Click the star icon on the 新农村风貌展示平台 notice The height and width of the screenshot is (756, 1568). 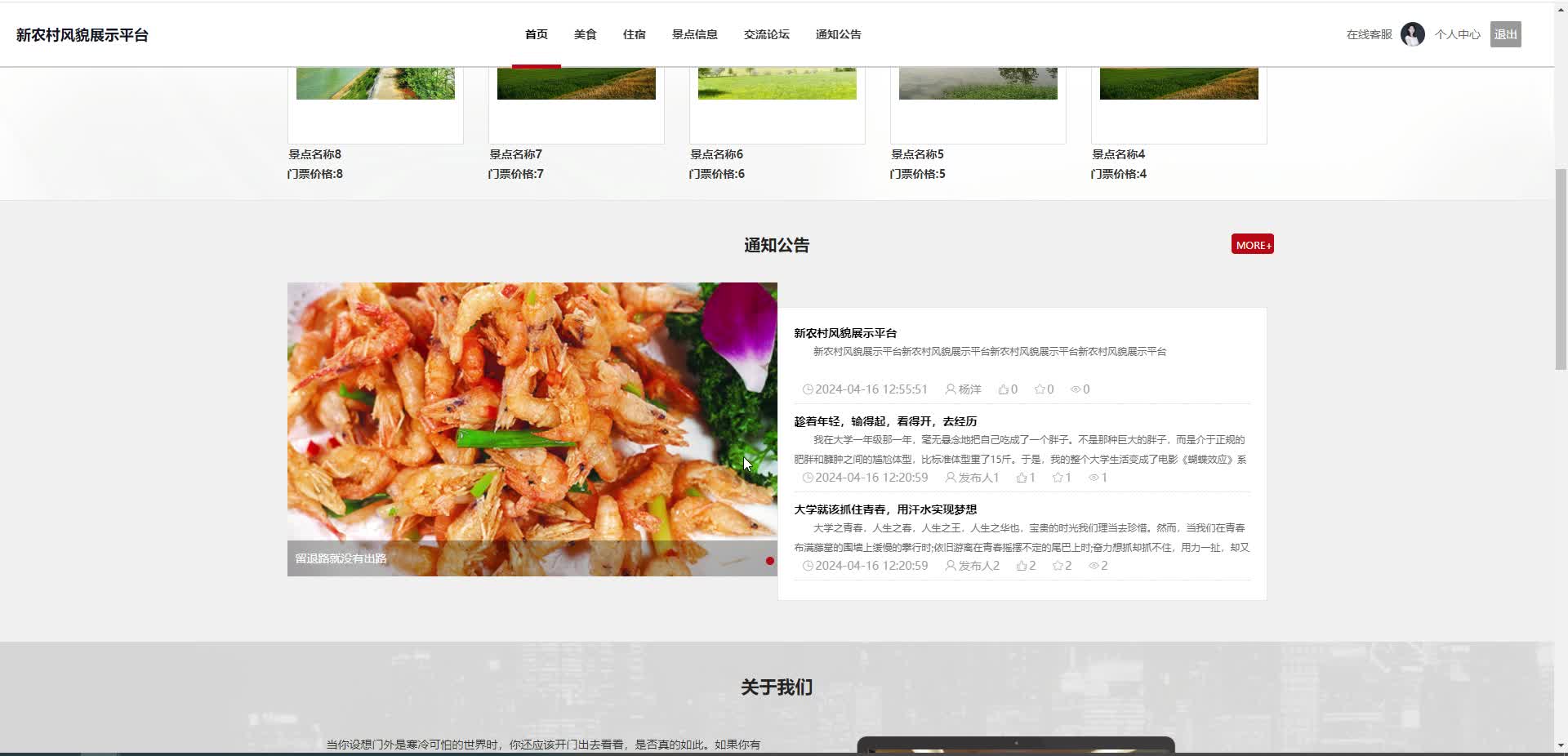(1040, 389)
